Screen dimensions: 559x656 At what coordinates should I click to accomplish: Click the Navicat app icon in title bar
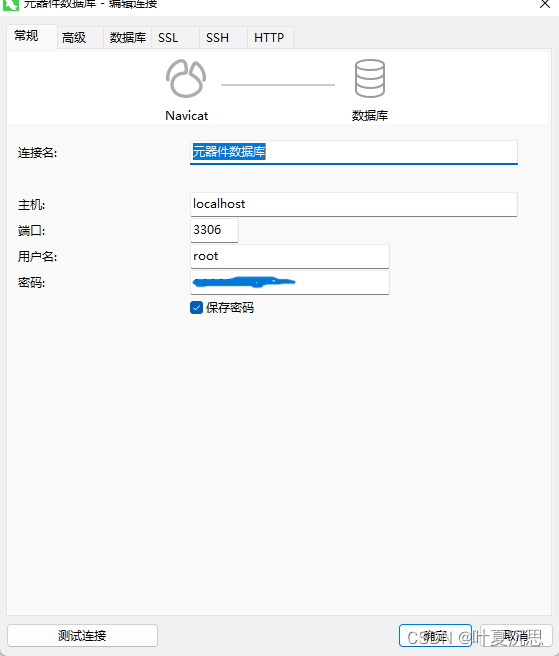tap(10, 5)
